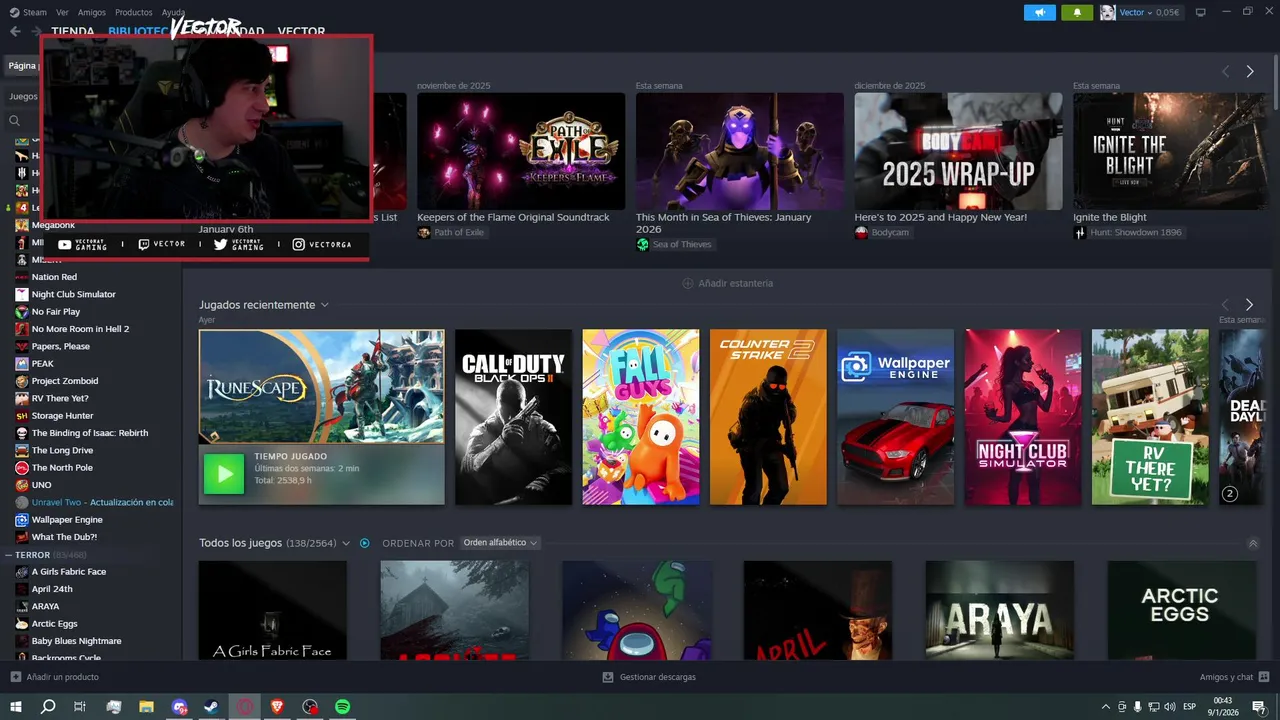Expand the Jugados recientemente shelf dropdown

coord(324,305)
